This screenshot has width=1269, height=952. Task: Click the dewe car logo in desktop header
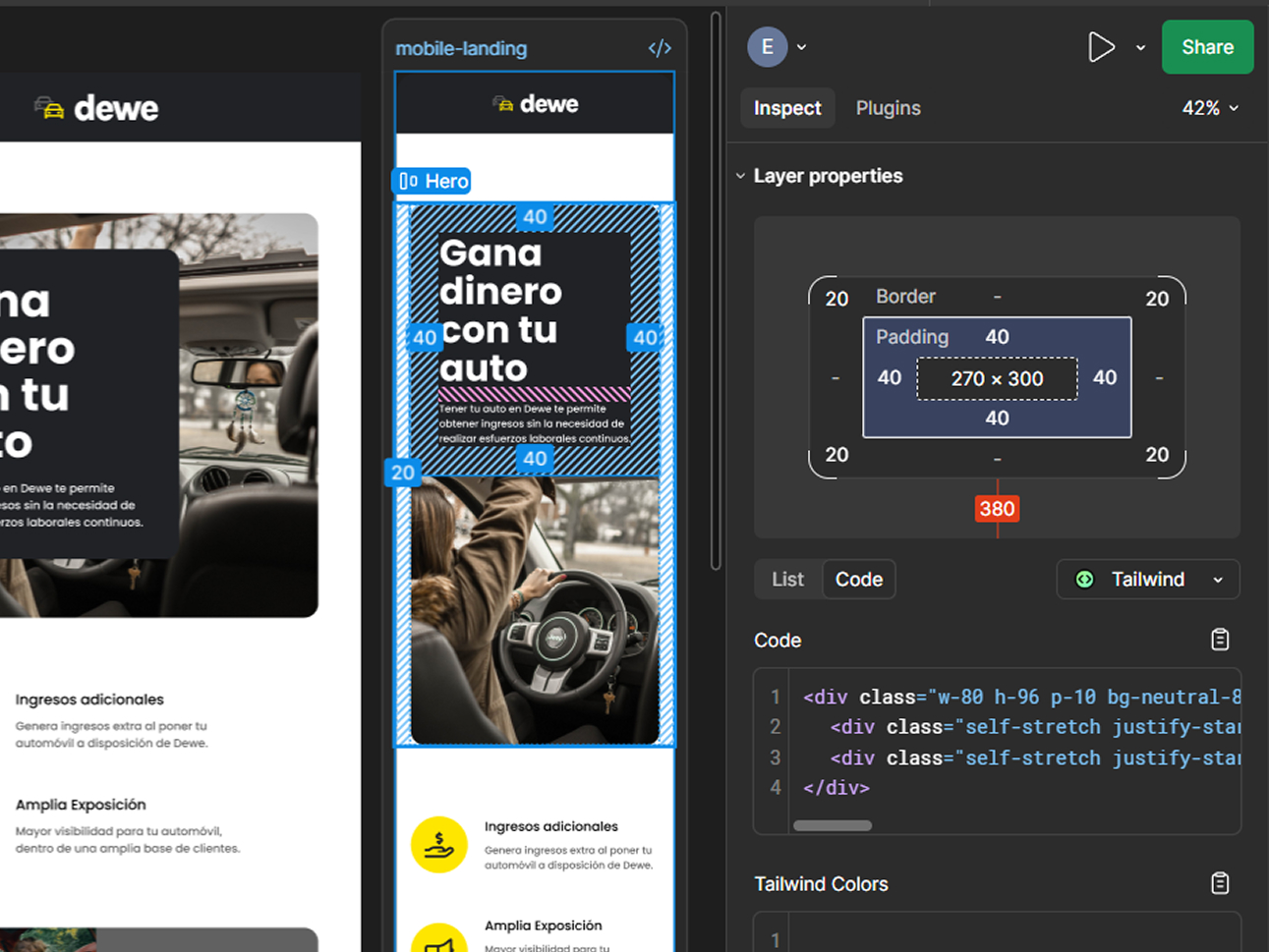(x=96, y=108)
